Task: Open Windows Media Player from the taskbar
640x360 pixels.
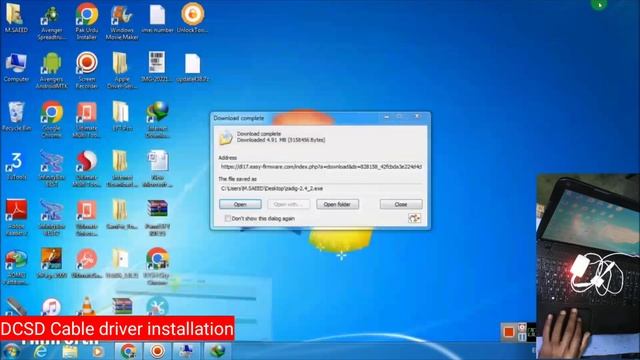Action: 98,351
